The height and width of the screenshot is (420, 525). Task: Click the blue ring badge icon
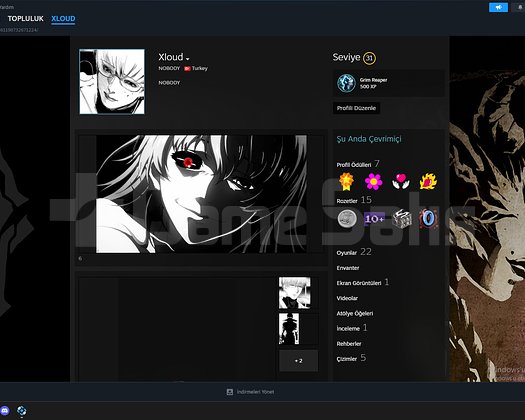(428, 219)
